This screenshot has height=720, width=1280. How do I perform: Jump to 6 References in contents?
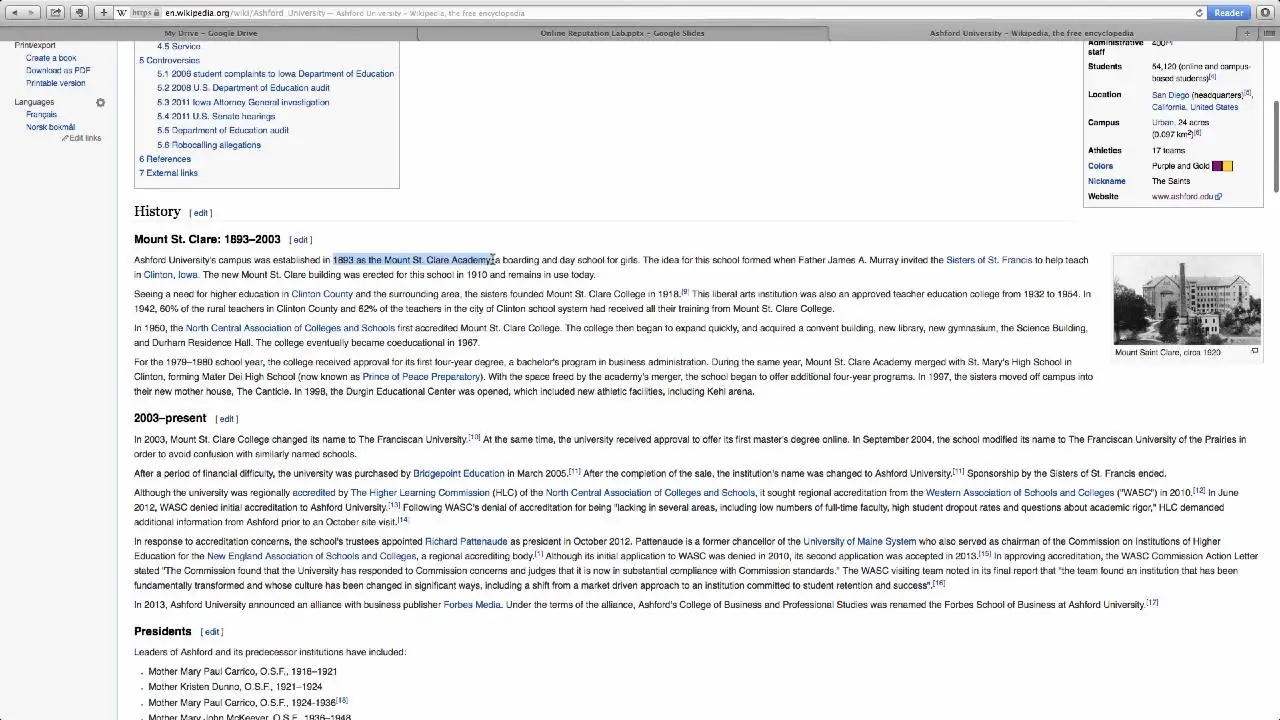(165, 159)
